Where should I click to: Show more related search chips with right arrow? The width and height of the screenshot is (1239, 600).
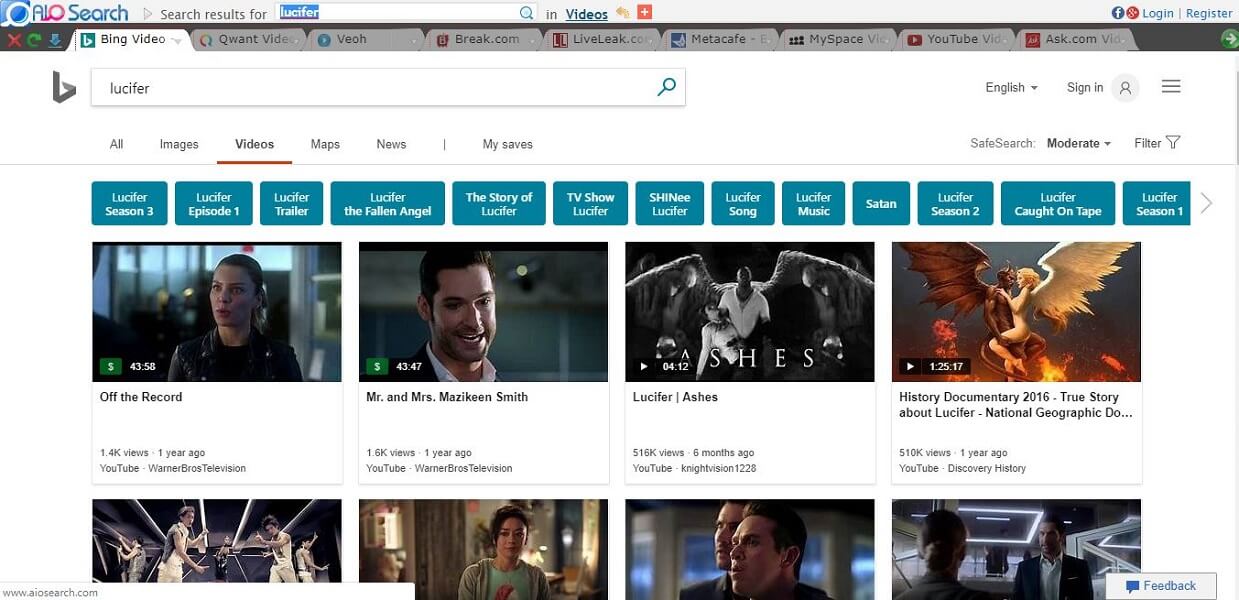coord(1206,203)
